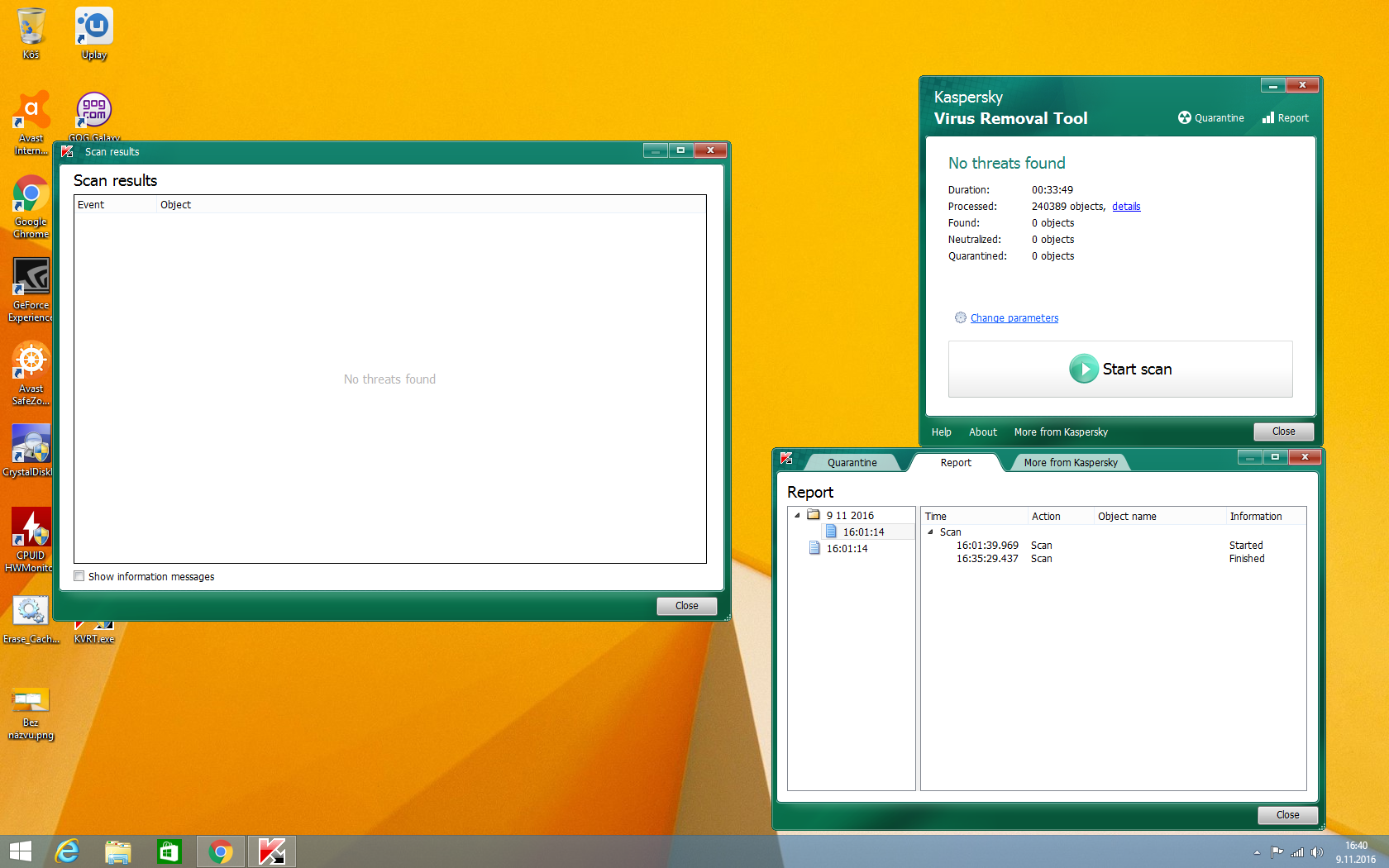
Task: Open the network signal tray icon
Action: point(1297,852)
